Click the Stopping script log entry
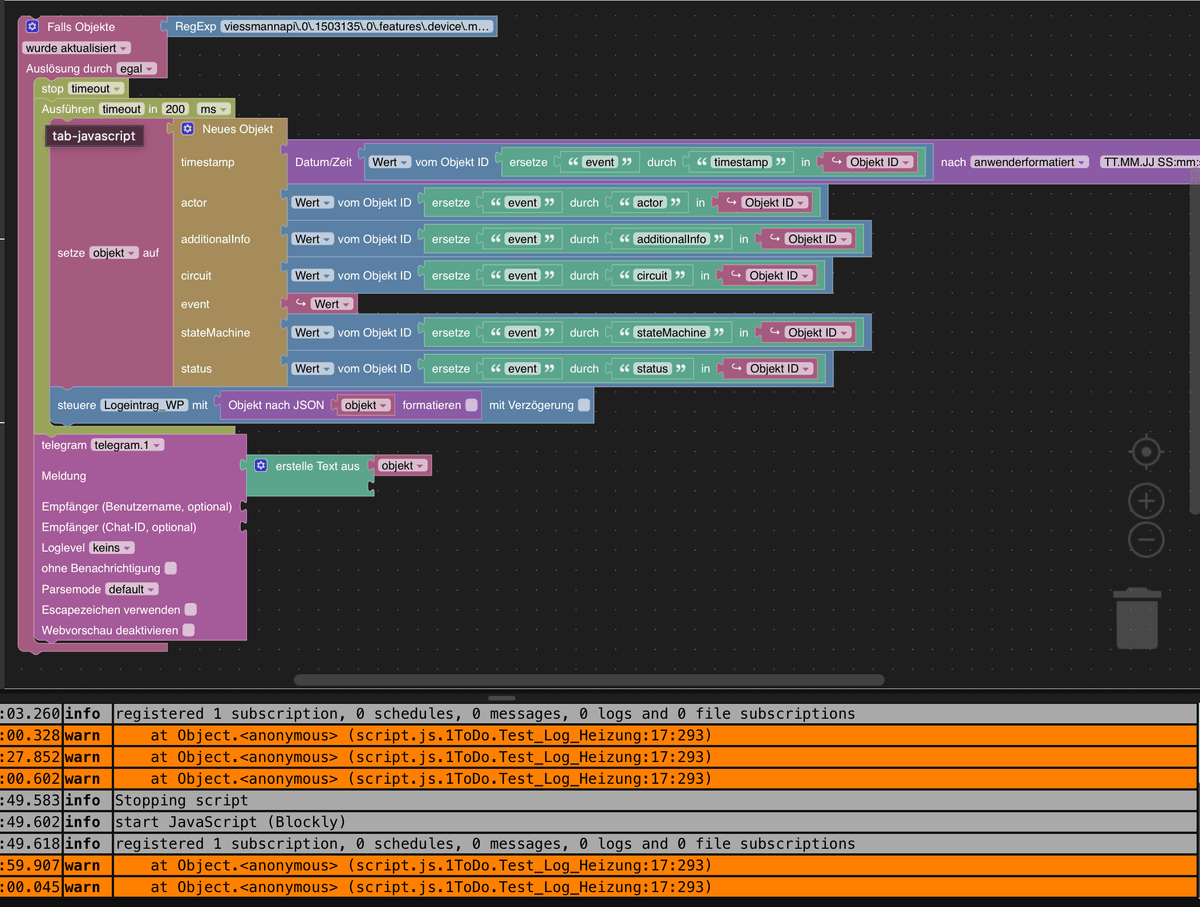Viewport: 1200px width, 907px height. [181, 800]
